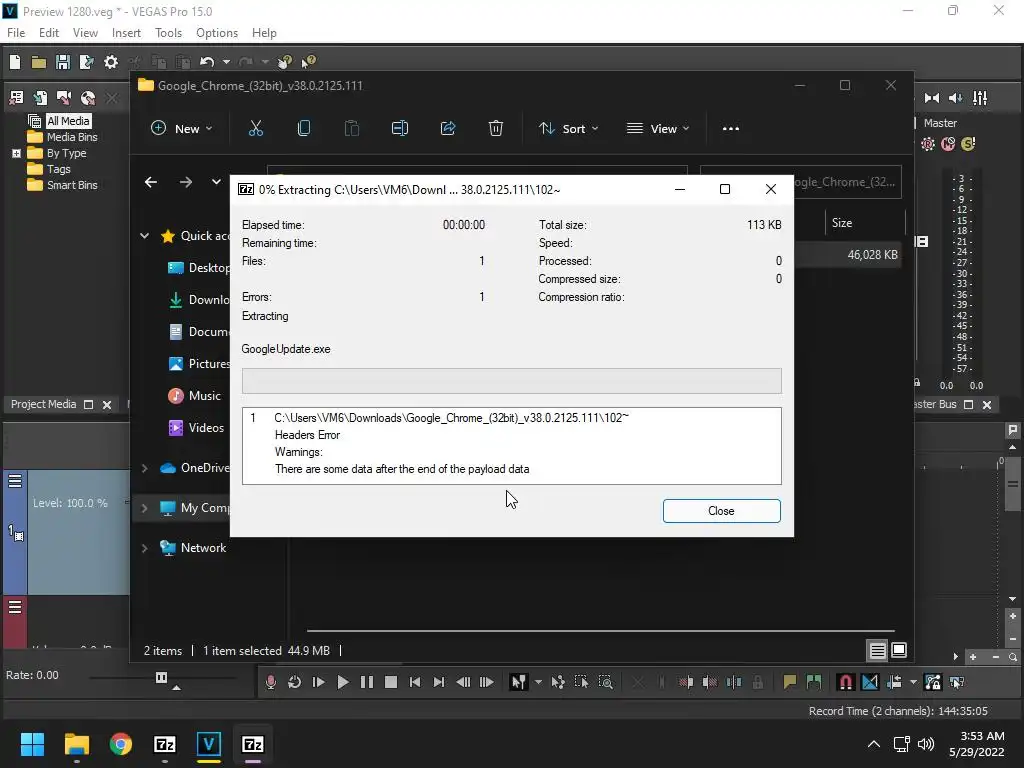Open recent locations chevron in Explorer
The height and width of the screenshot is (768, 1024).
[x=216, y=182]
